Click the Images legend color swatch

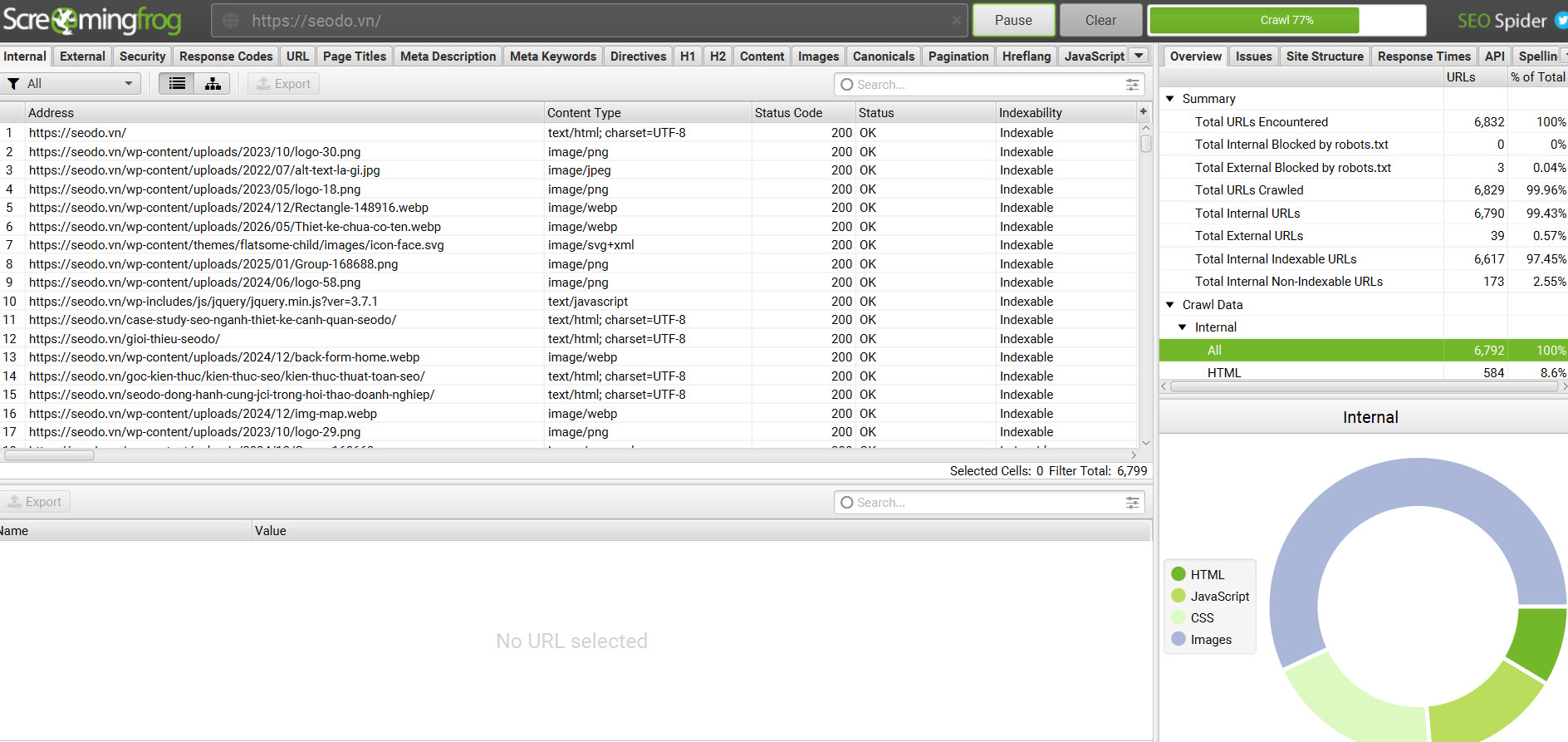(1178, 639)
